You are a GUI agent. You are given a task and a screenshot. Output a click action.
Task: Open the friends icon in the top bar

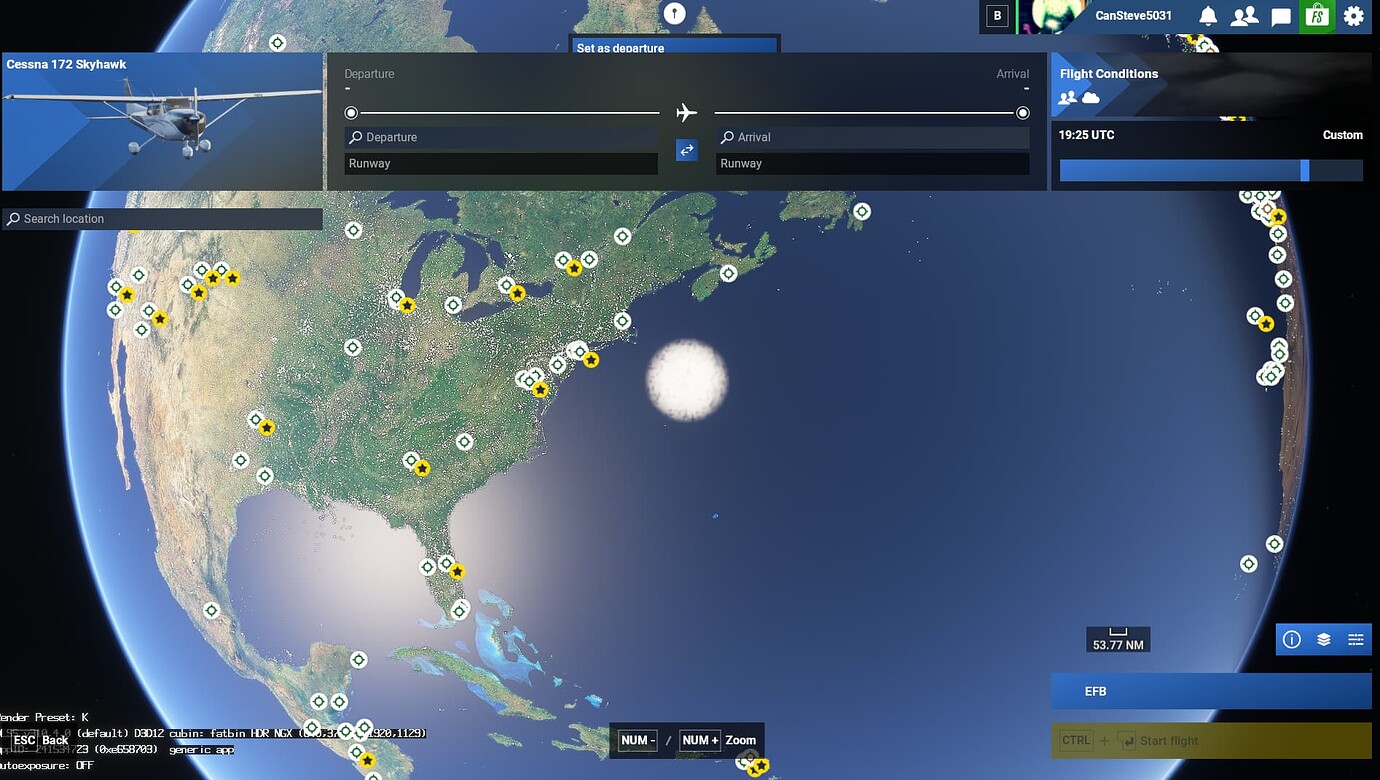pyautogui.click(x=1243, y=15)
